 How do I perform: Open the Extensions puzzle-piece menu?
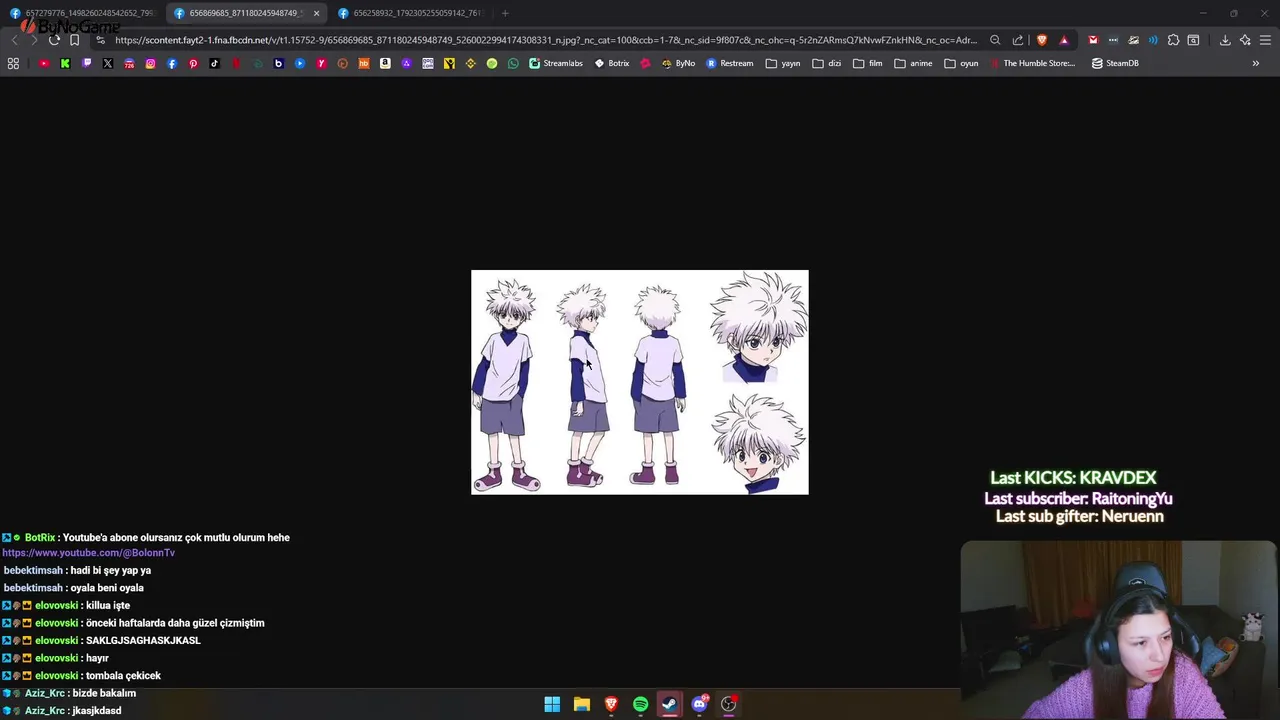tap(1173, 40)
